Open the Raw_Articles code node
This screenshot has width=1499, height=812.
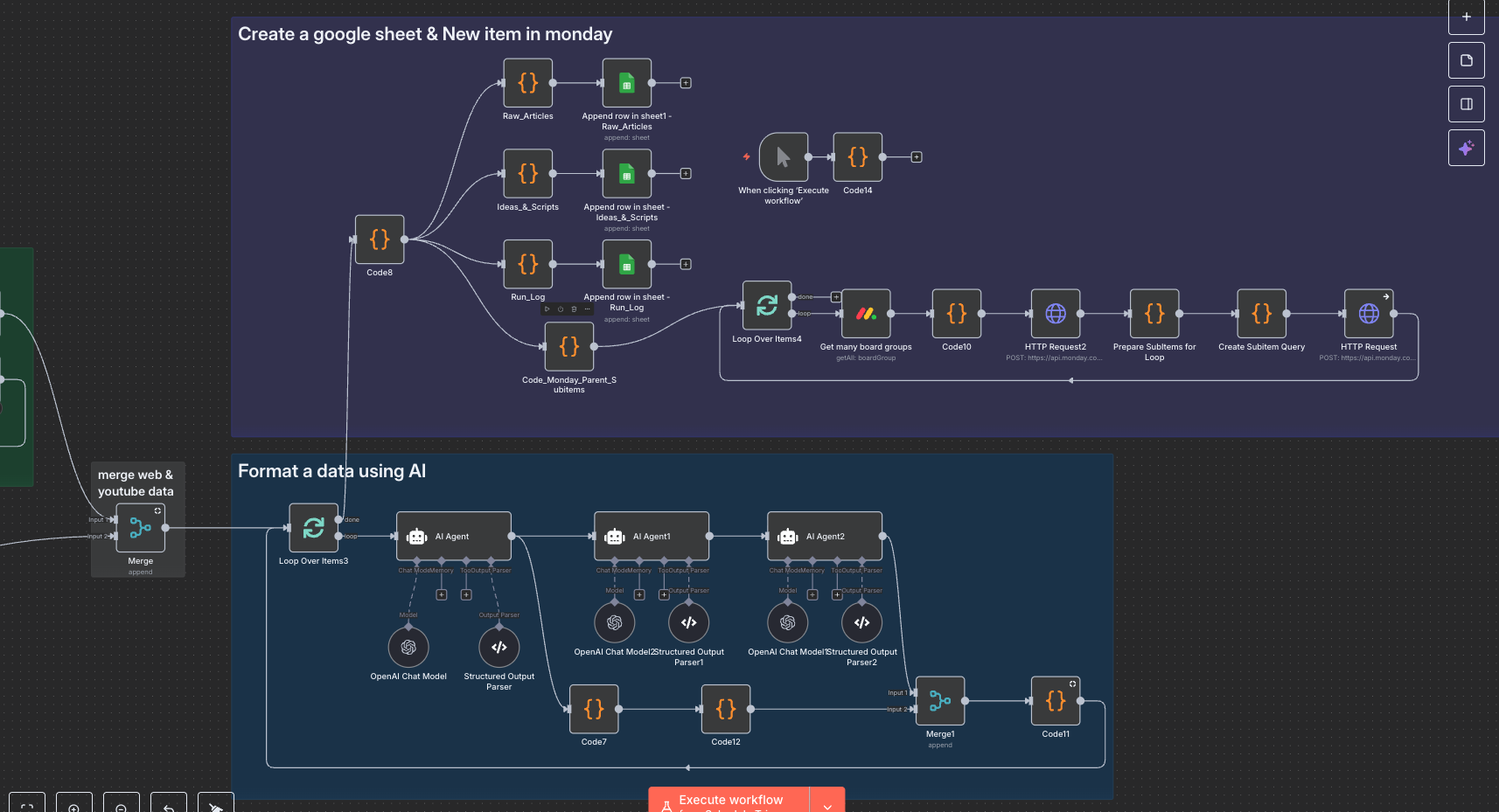pyautogui.click(x=527, y=83)
